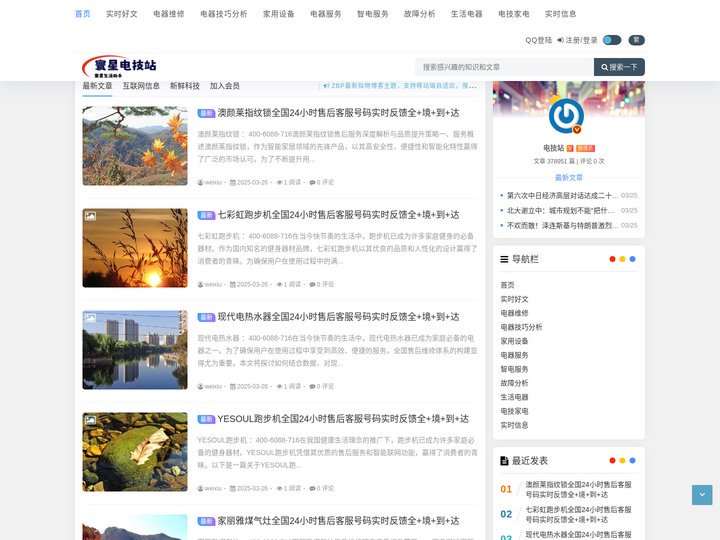This screenshot has width=720, height=540.
Task: Open recent post 02 七彩虹跑步机
Action: pyautogui.click(x=579, y=514)
